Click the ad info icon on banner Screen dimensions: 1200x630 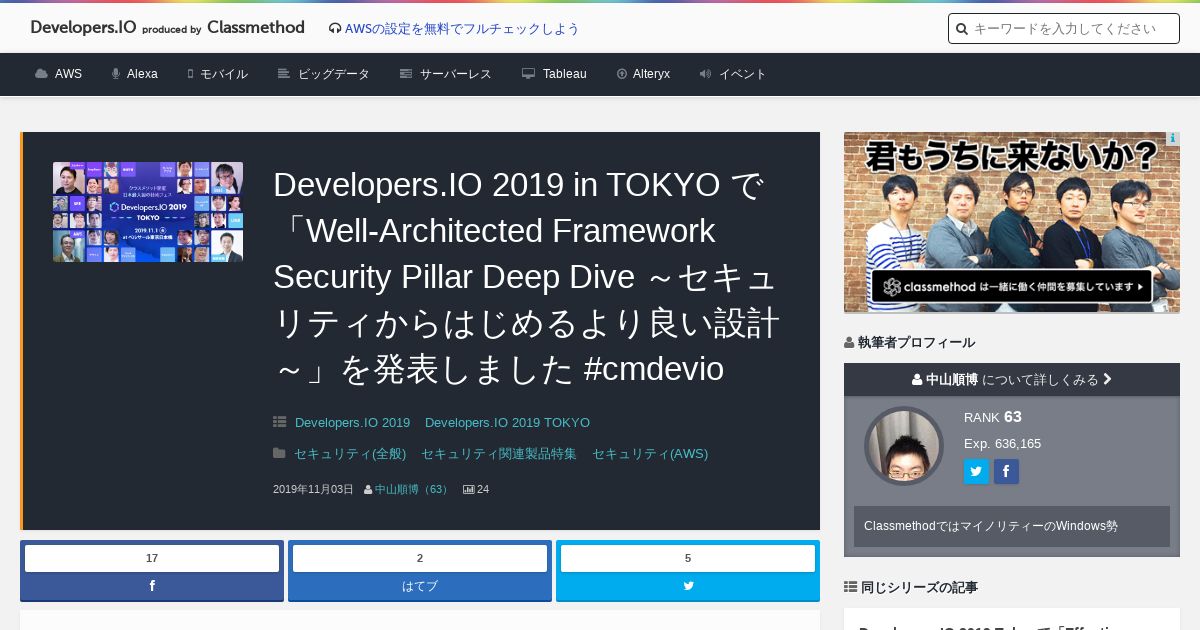(x=1173, y=139)
